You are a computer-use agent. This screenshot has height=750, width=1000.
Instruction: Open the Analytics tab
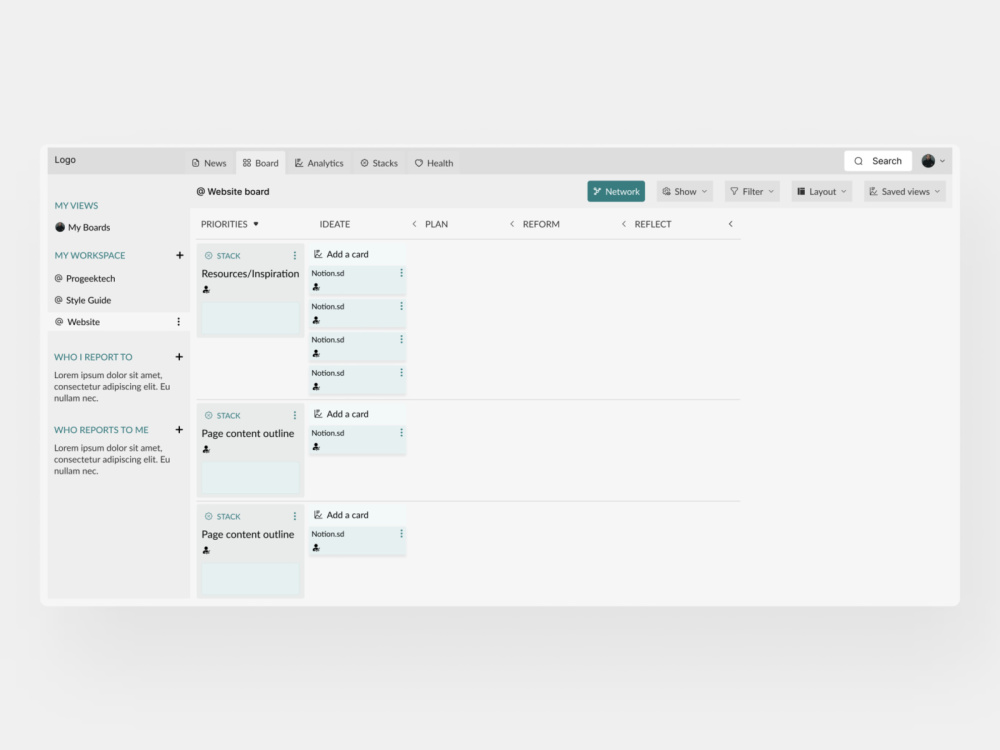[x=319, y=163]
